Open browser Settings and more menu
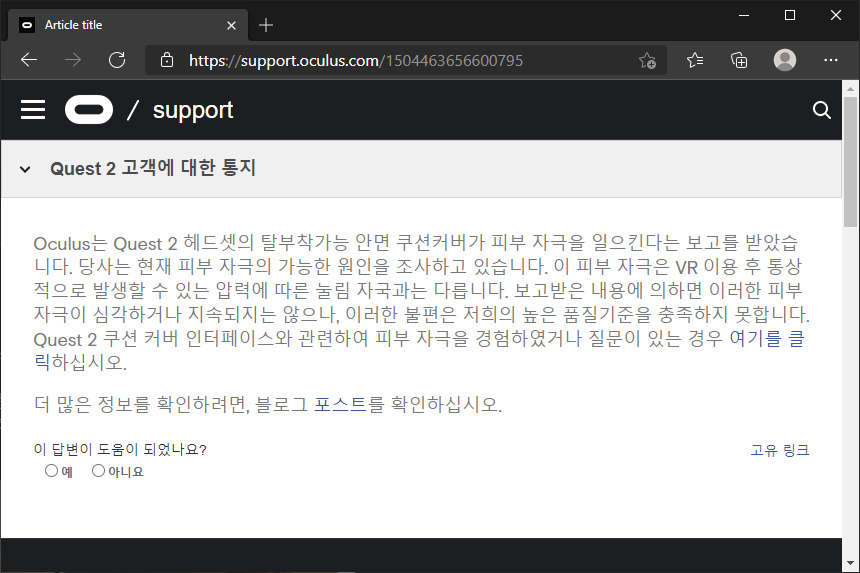The height and width of the screenshot is (573, 860). (x=831, y=60)
